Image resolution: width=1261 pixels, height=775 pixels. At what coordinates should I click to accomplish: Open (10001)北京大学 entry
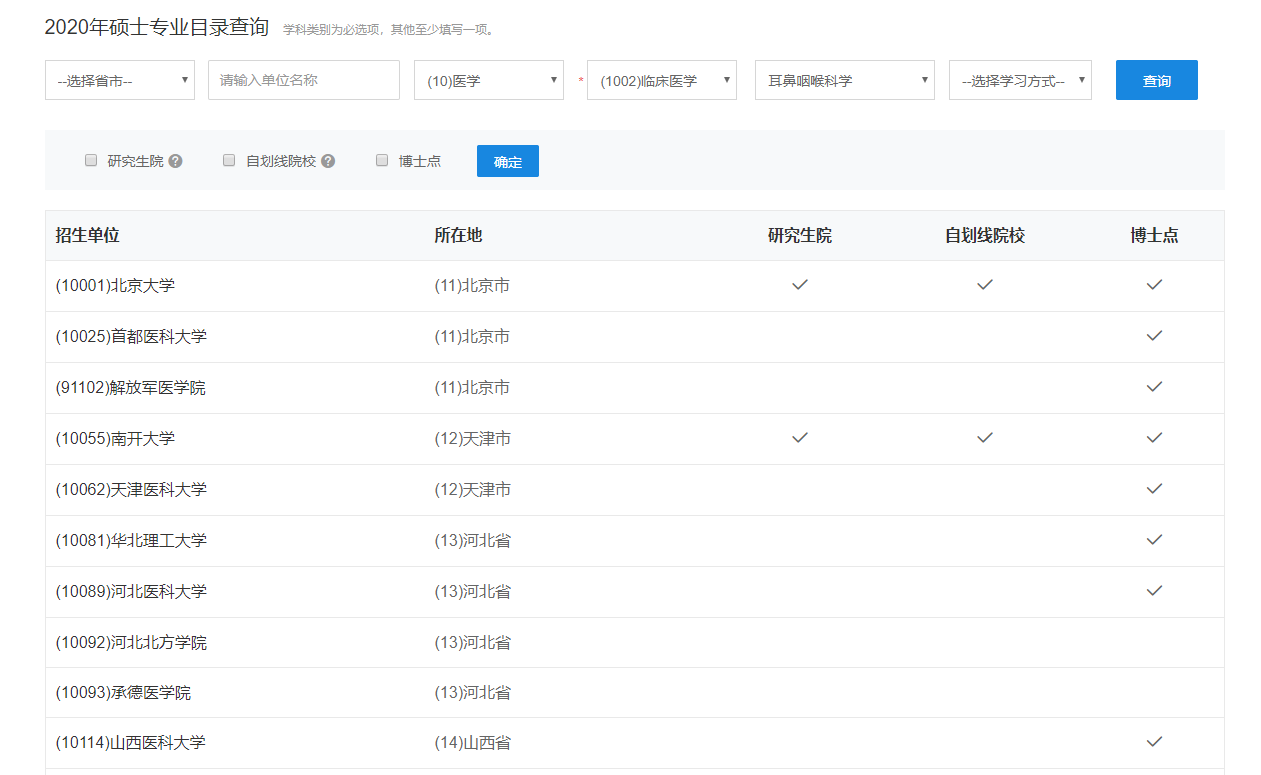(x=115, y=286)
